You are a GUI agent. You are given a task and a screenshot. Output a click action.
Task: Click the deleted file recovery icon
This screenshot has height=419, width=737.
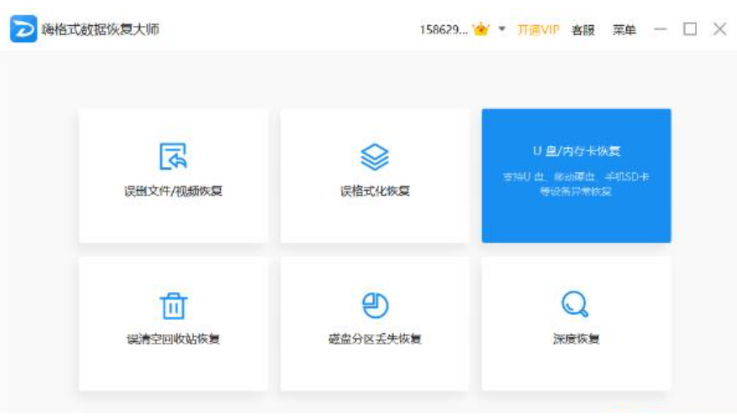pos(173,157)
